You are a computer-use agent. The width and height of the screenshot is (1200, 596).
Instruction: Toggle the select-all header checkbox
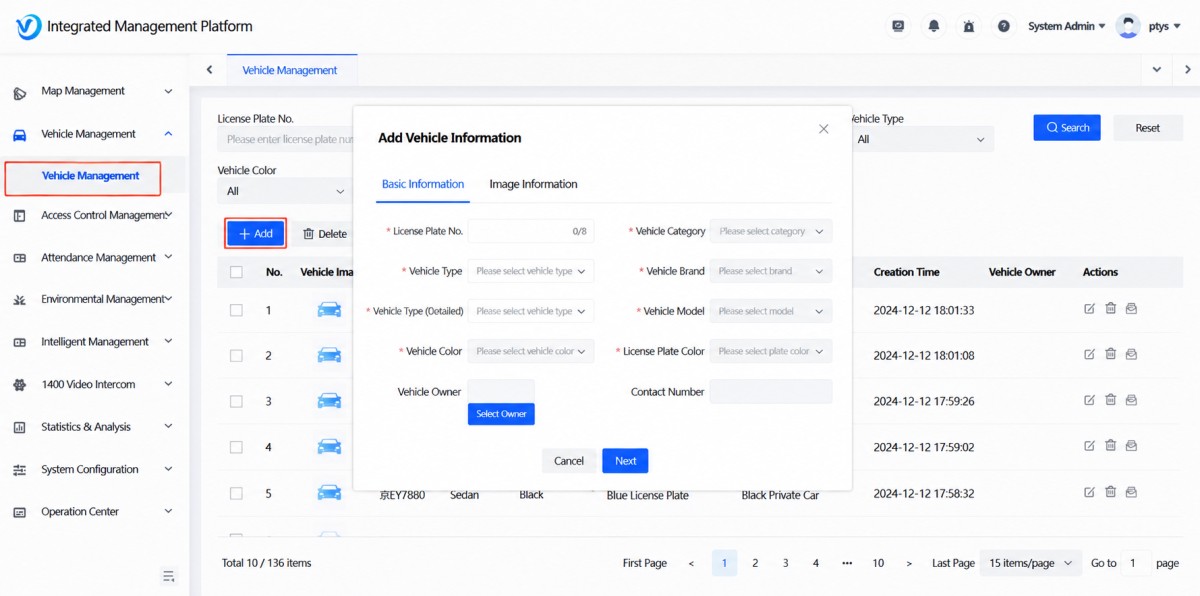point(236,272)
